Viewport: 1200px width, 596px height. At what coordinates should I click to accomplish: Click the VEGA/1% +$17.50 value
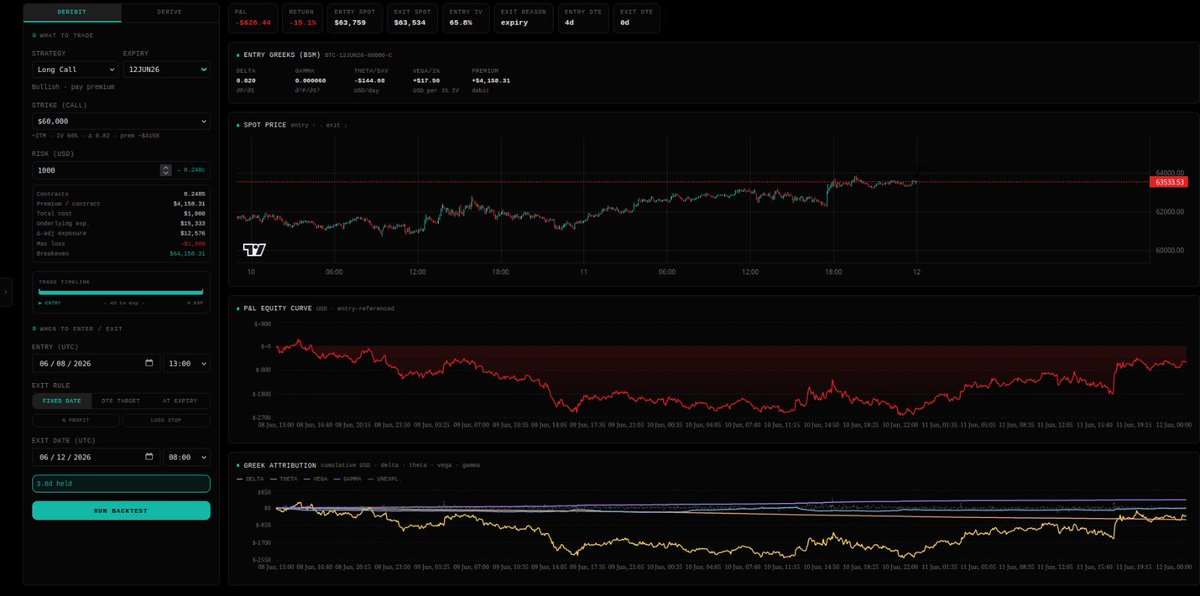coord(426,80)
